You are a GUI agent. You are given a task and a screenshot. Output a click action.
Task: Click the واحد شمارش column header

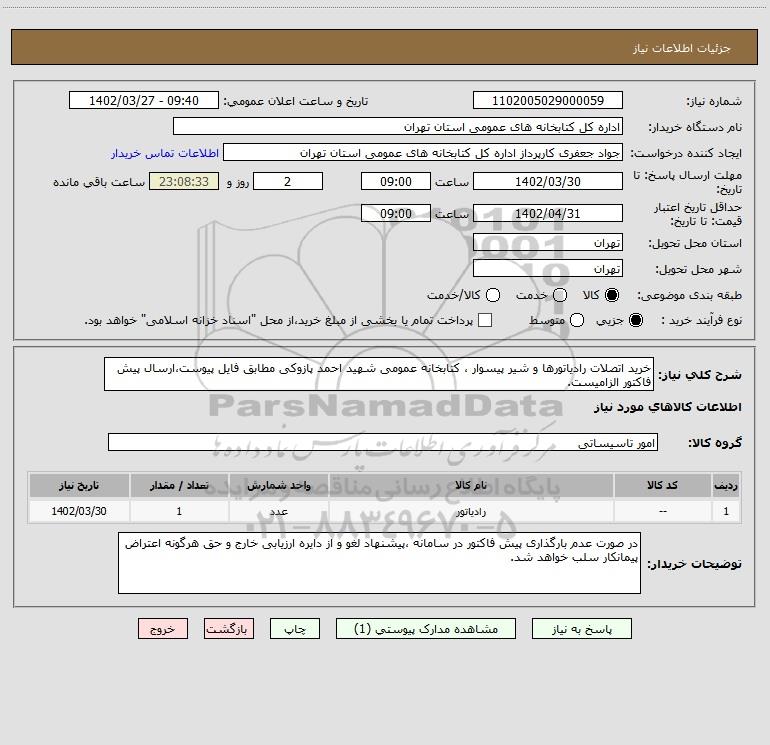point(278,485)
